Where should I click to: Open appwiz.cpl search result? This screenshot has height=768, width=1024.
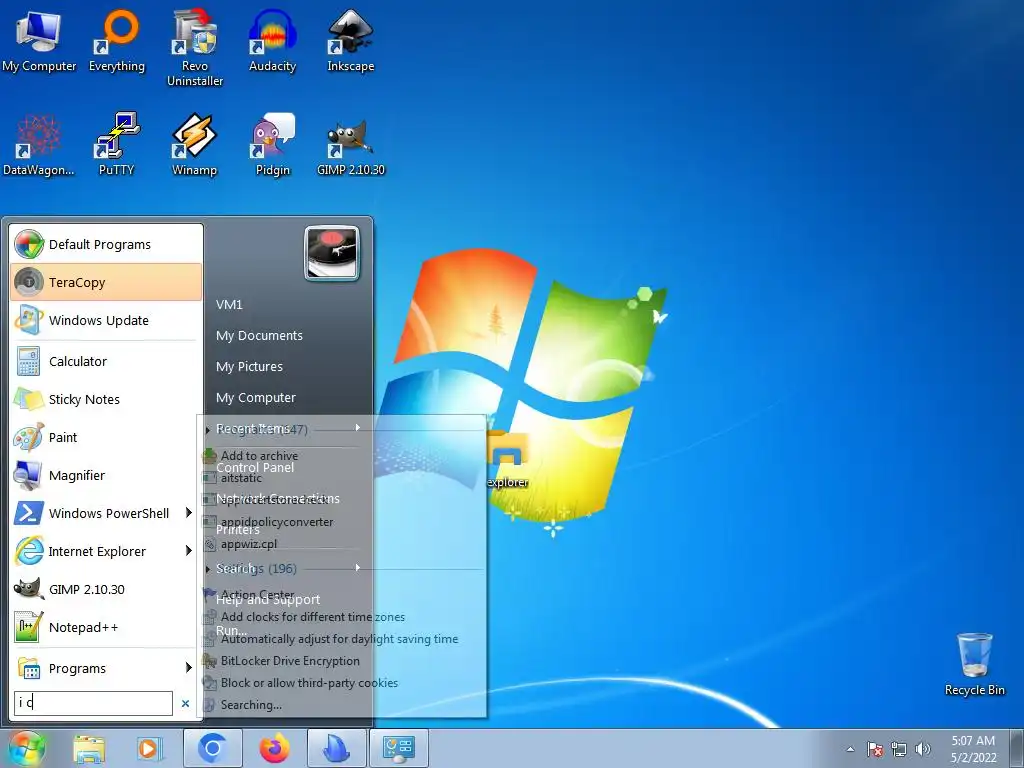[249, 543]
